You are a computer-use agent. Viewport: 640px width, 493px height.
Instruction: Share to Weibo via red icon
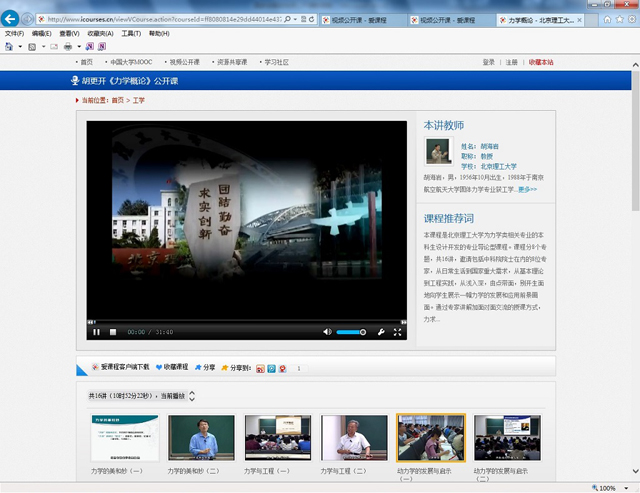(260, 368)
